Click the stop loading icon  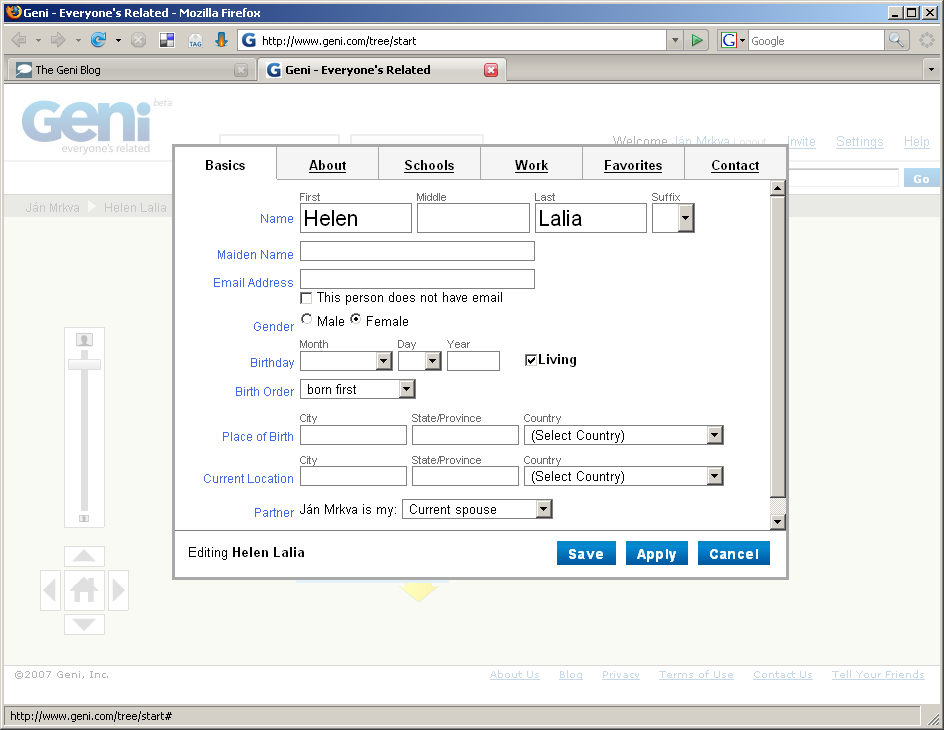click(138, 40)
